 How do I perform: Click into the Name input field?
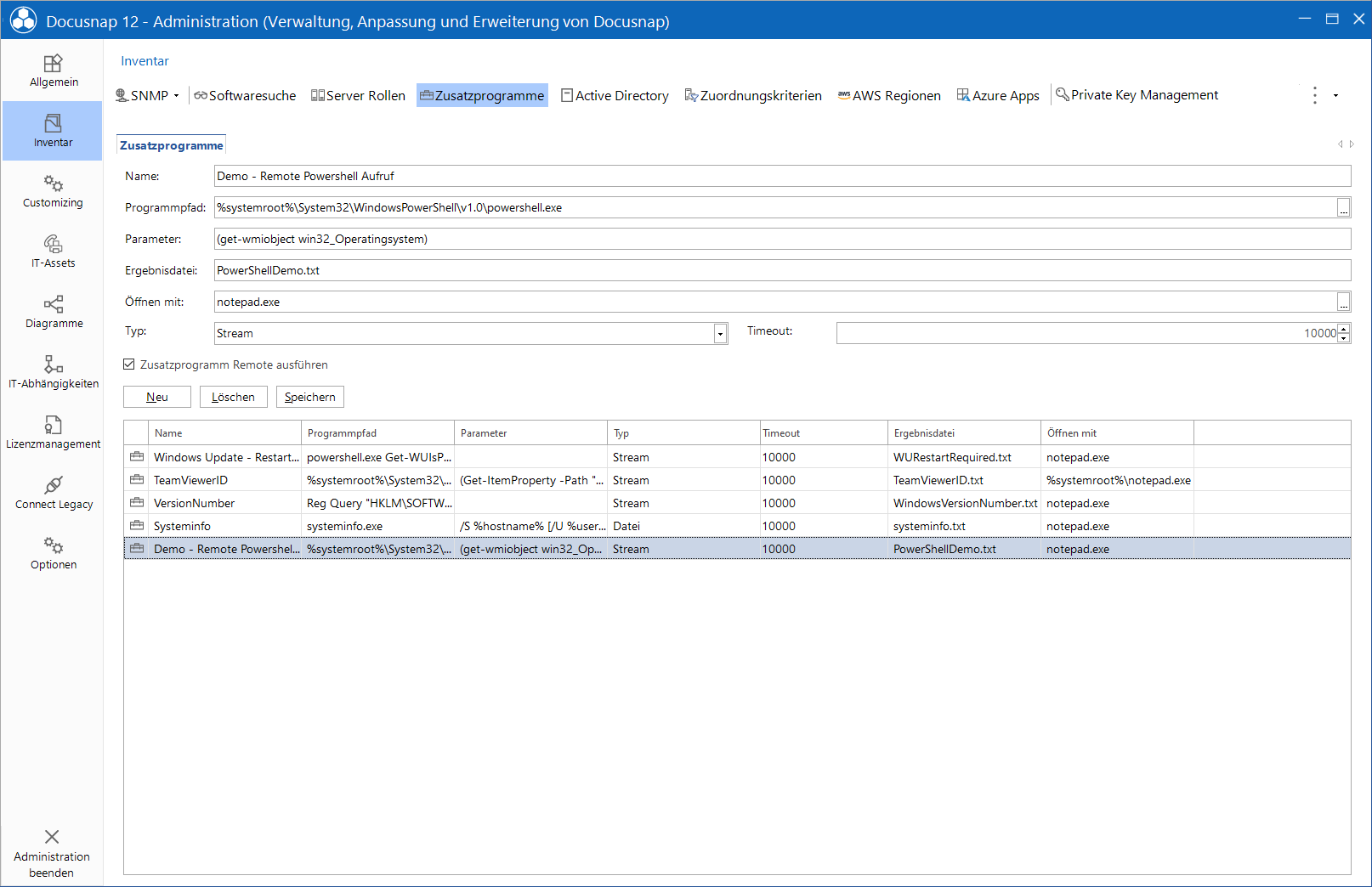pos(782,176)
